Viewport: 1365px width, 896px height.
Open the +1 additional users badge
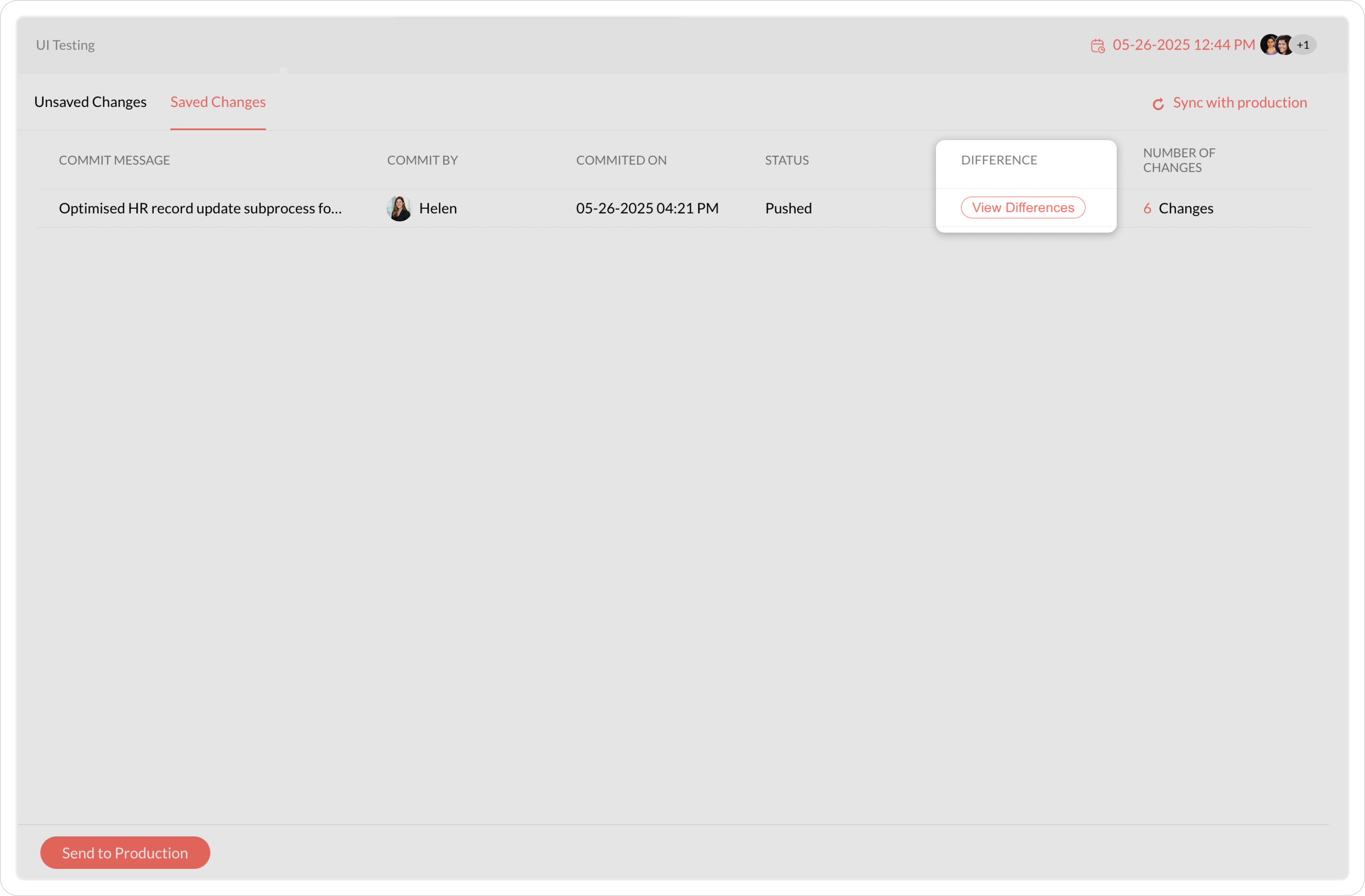click(1304, 45)
